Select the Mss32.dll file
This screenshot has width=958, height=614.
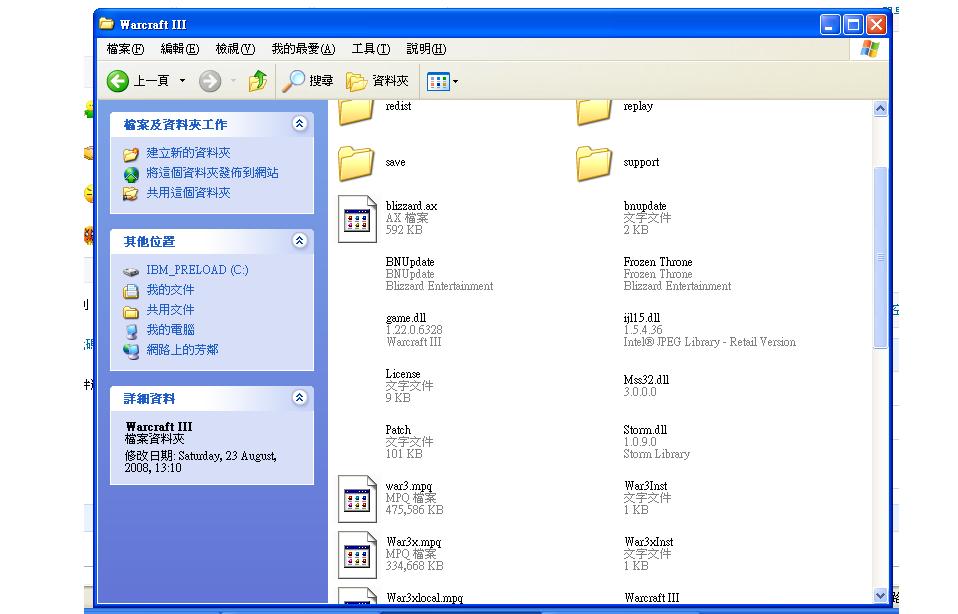coord(646,386)
